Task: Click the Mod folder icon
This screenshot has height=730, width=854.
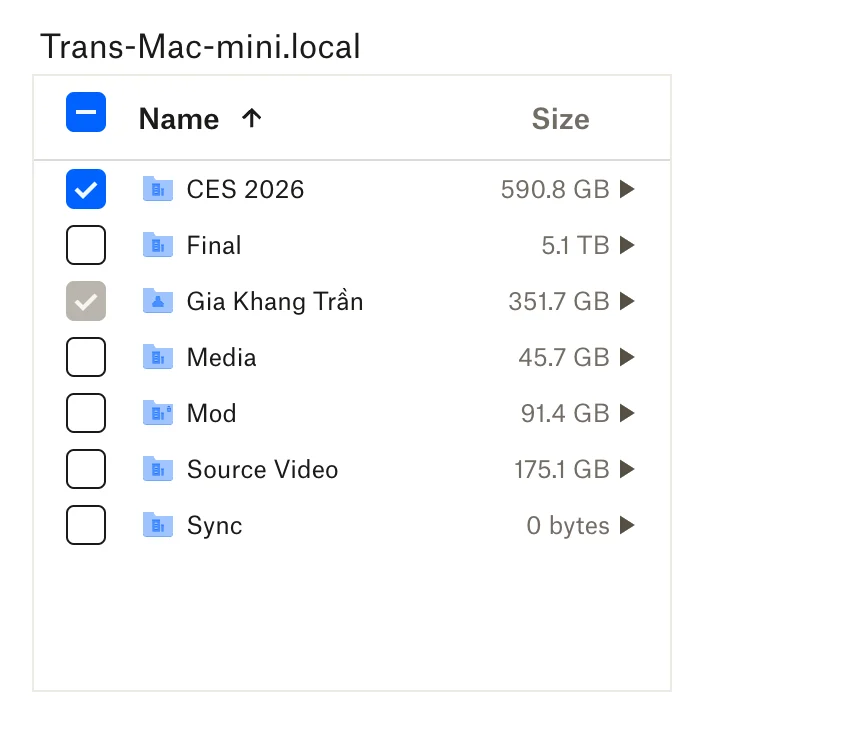Action: tap(158, 413)
